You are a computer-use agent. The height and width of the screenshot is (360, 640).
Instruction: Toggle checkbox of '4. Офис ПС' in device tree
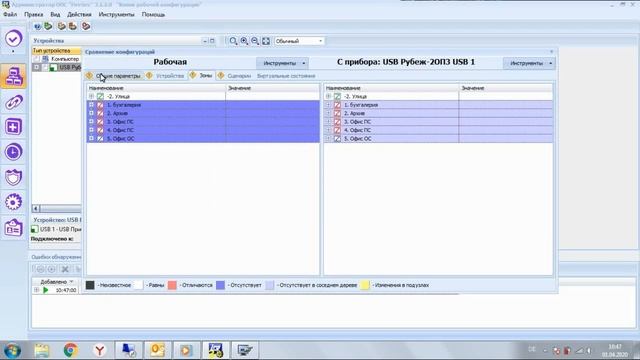pyautogui.click(x=338, y=130)
